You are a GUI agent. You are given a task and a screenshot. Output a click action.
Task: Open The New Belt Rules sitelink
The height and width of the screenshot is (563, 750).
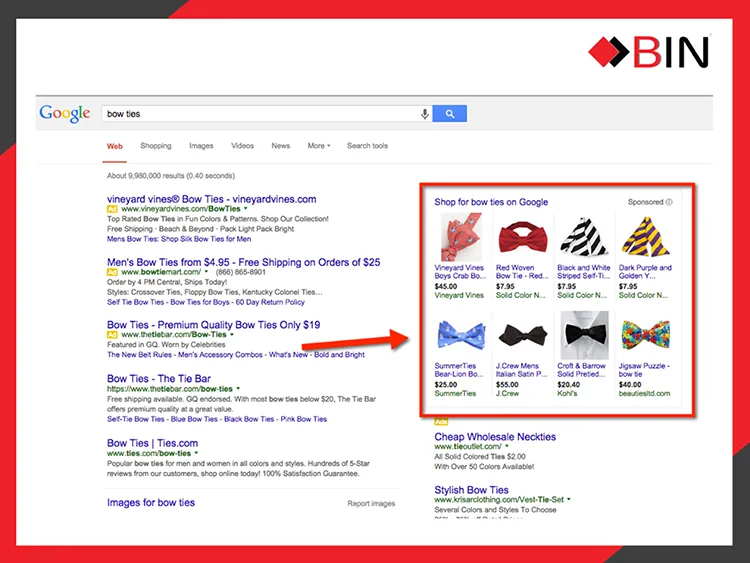pos(139,355)
